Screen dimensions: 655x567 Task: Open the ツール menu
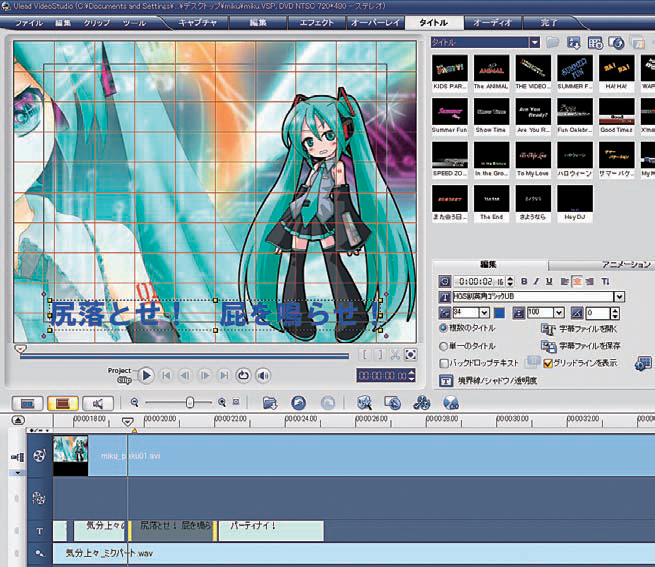pyautogui.click(x=134, y=23)
